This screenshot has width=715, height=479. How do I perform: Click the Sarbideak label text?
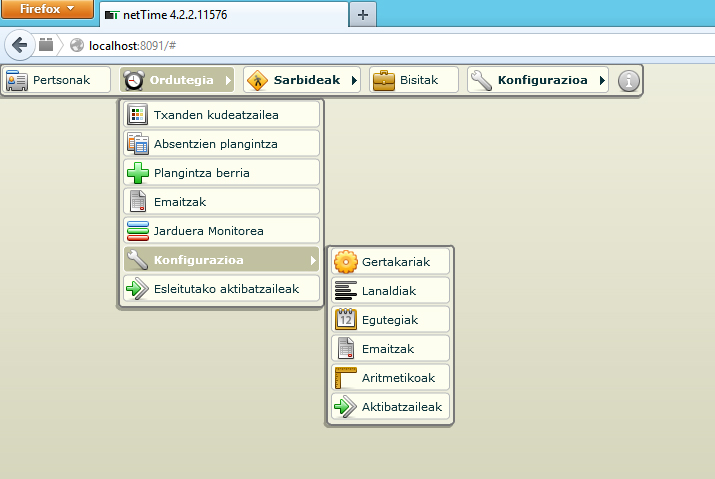(x=307, y=80)
